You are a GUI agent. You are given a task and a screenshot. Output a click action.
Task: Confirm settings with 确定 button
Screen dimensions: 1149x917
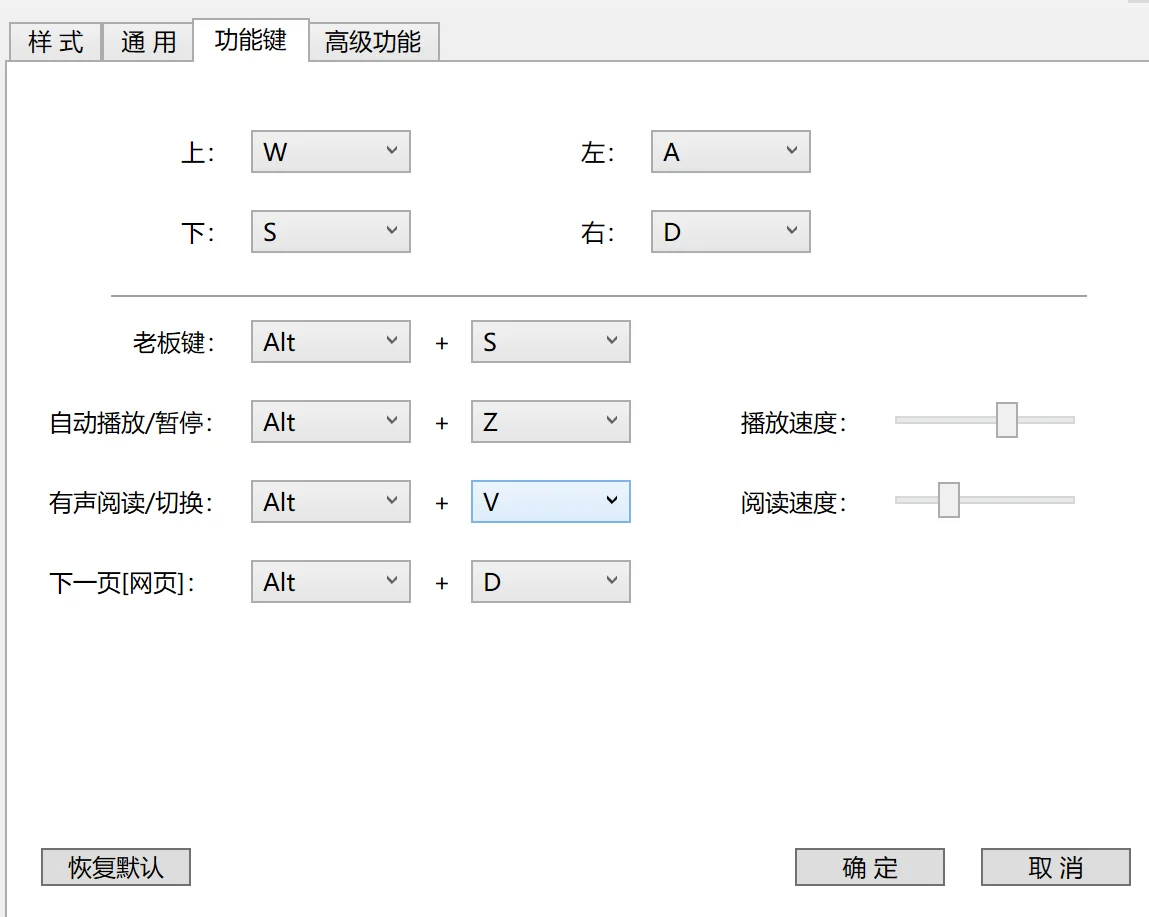click(870, 867)
